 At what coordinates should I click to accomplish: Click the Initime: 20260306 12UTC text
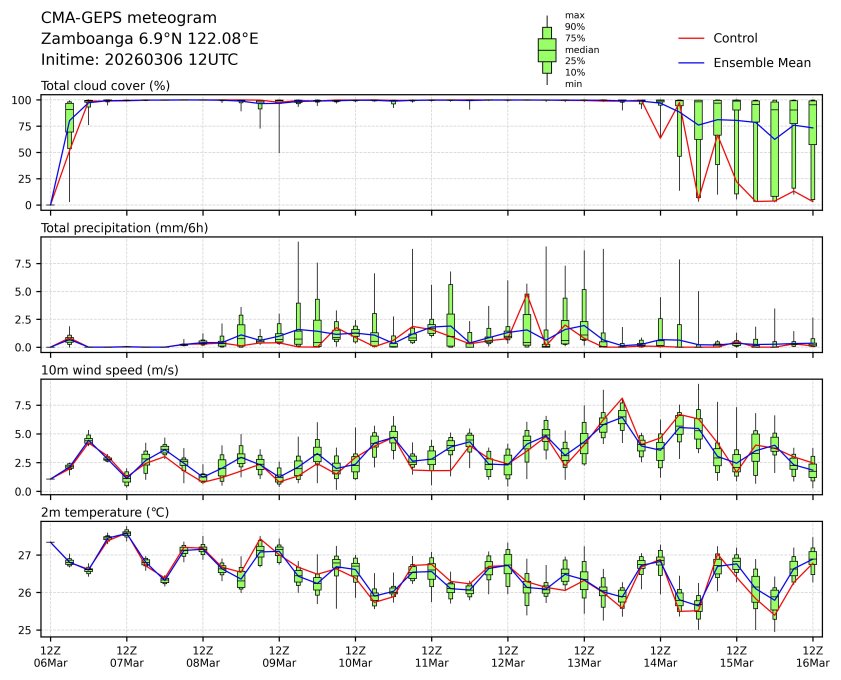click(x=139, y=59)
